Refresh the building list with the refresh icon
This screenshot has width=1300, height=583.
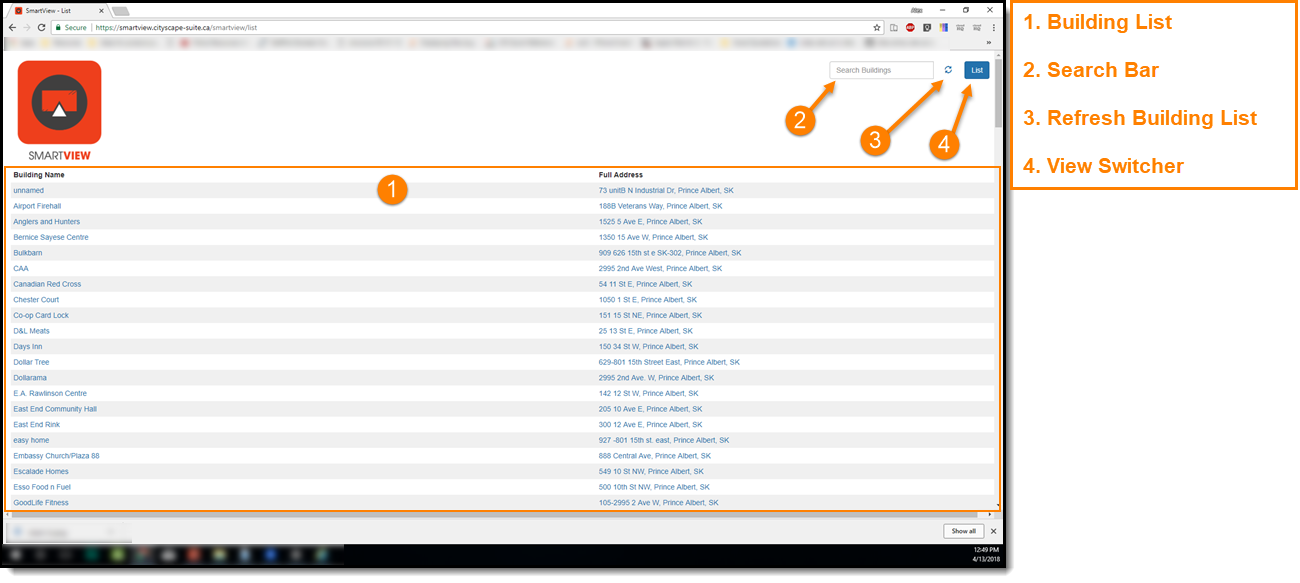948,70
